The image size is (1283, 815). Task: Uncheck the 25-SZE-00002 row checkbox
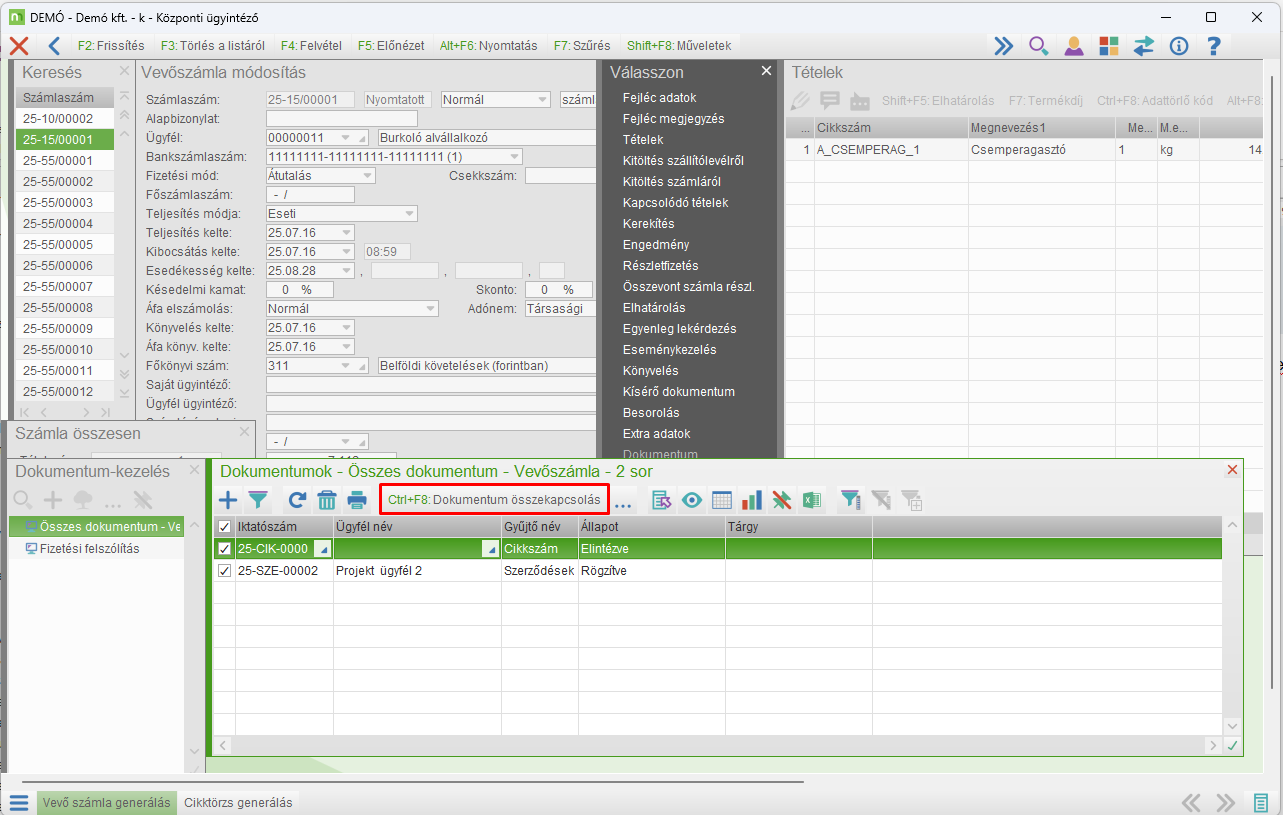point(224,571)
